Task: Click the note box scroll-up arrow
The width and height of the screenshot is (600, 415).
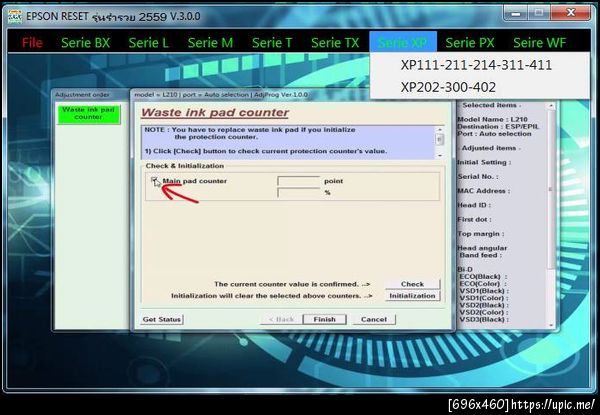Action: (x=440, y=130)
